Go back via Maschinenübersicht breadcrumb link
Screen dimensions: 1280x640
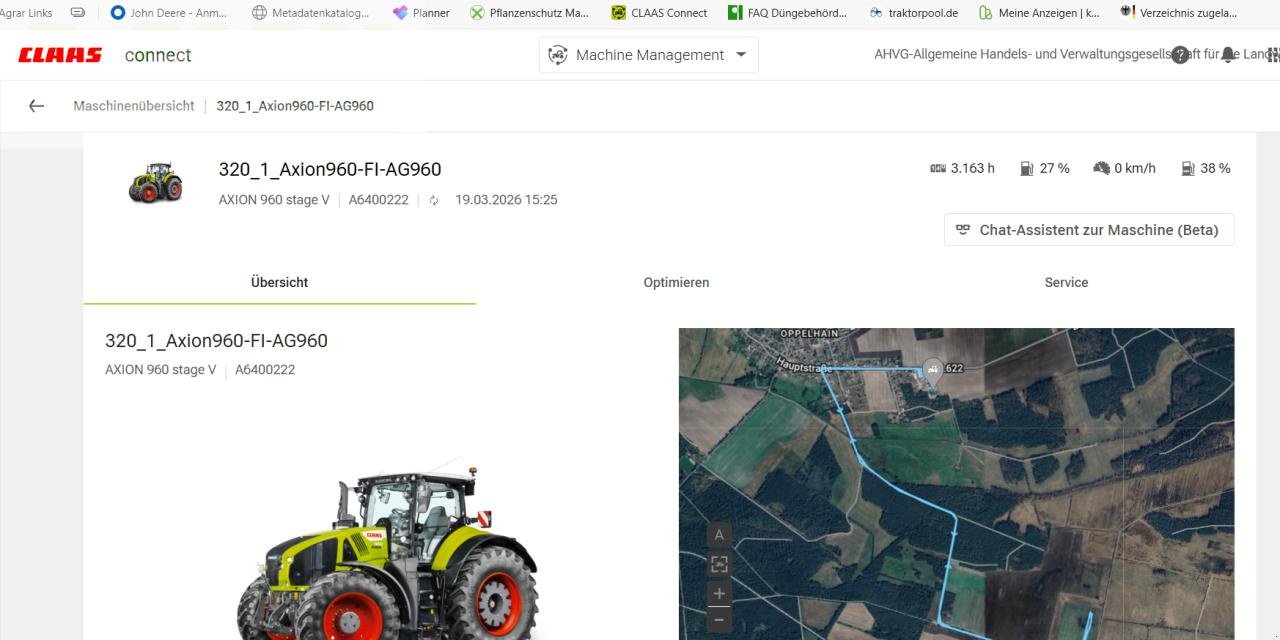[x=133, y=105]
